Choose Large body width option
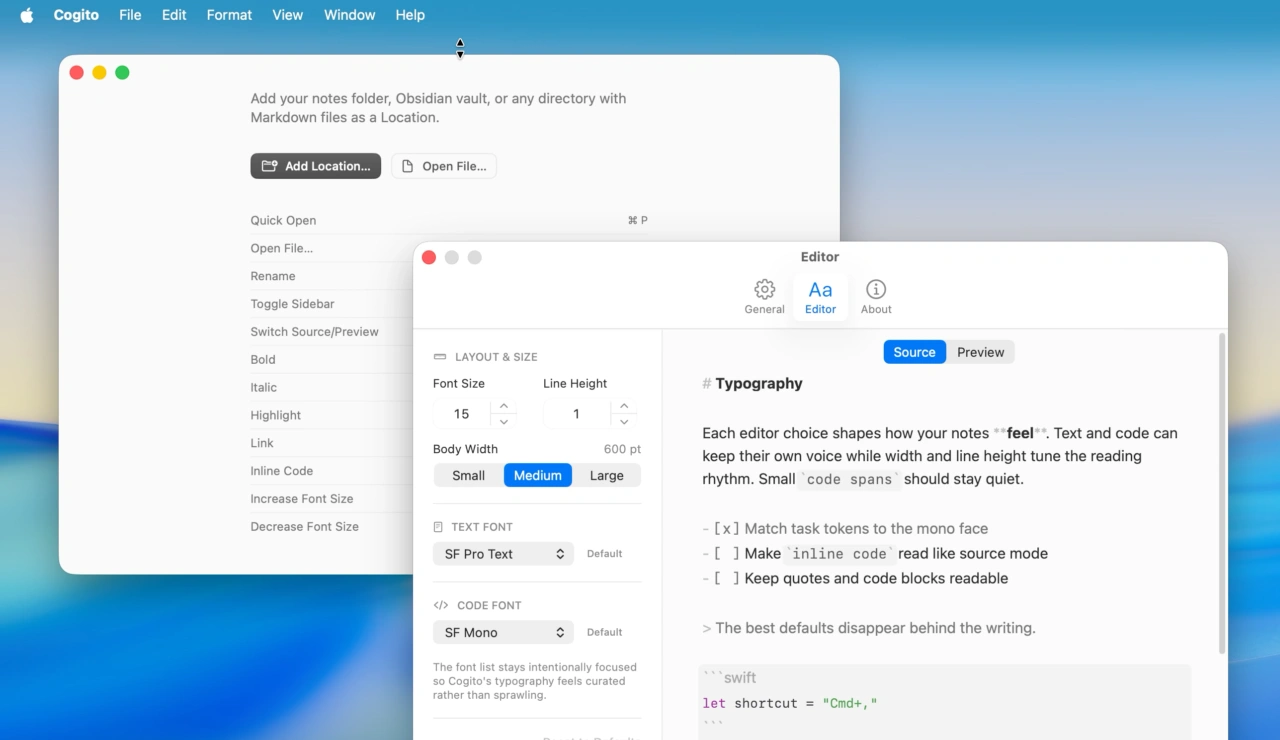1280x740 pixels. [x=606, y=476]
